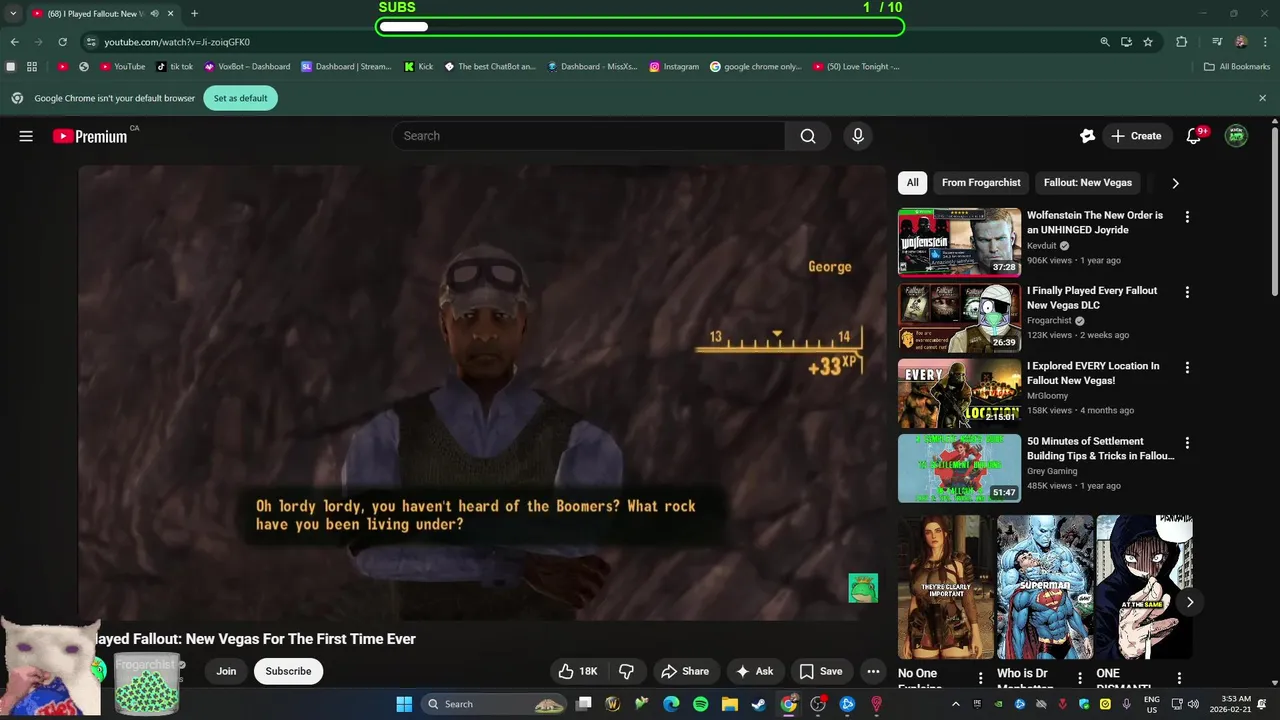Click the YouTube search magnifier button
Image resolution: width=1280 pixels, height=720 pixels.
click(x=808, y=136)
